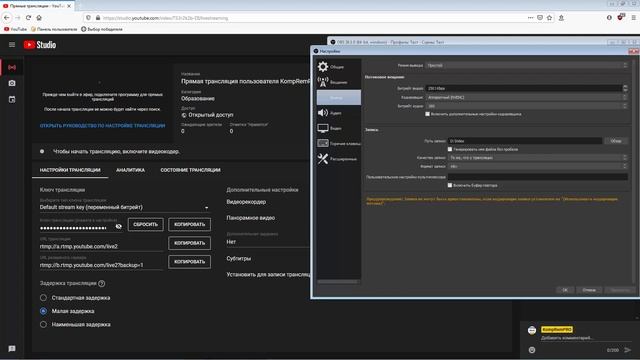
Task: Toggle stream key visibility eye icon
Action: 118,226
